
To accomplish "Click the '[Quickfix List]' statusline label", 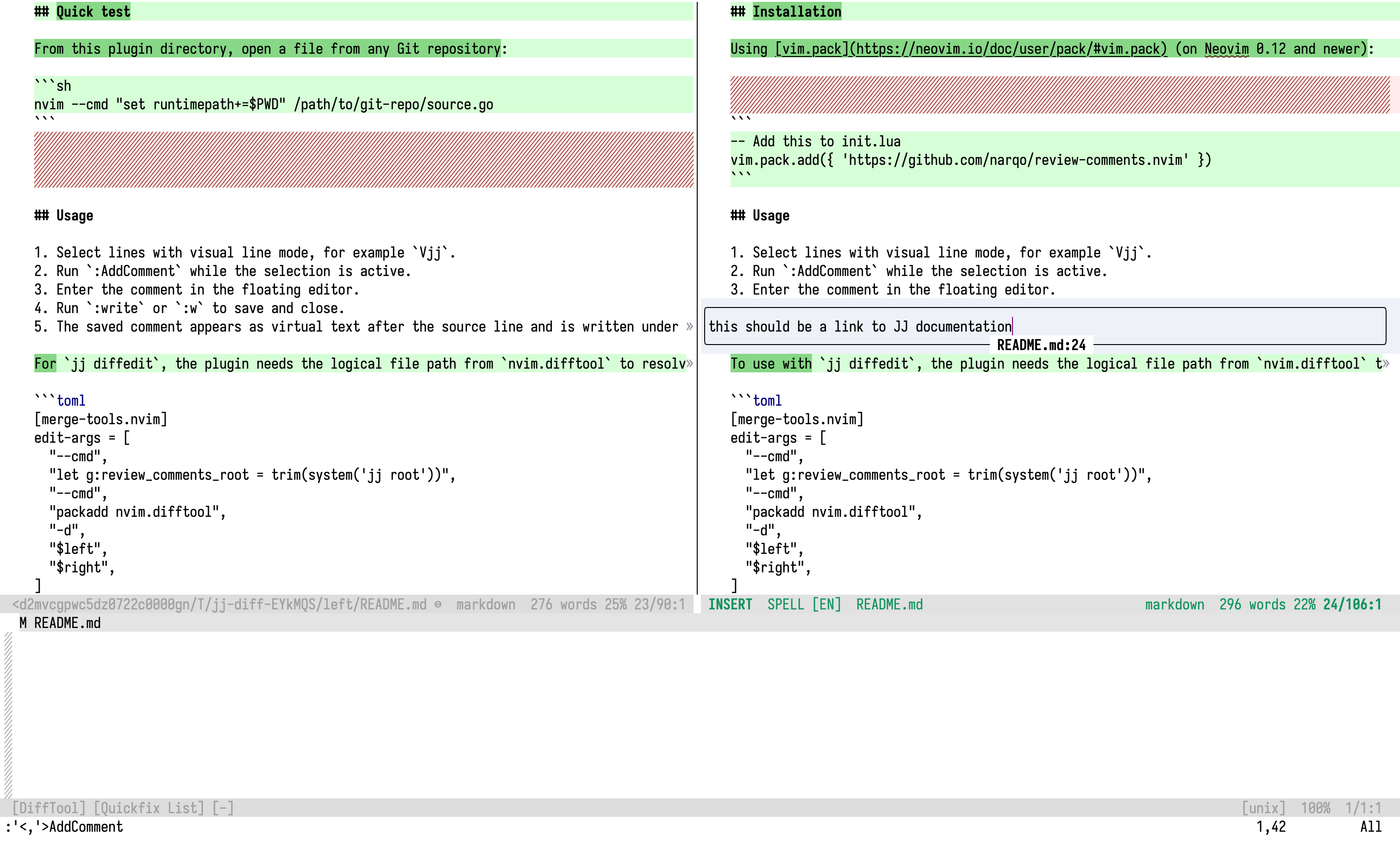I will (149, 808).
